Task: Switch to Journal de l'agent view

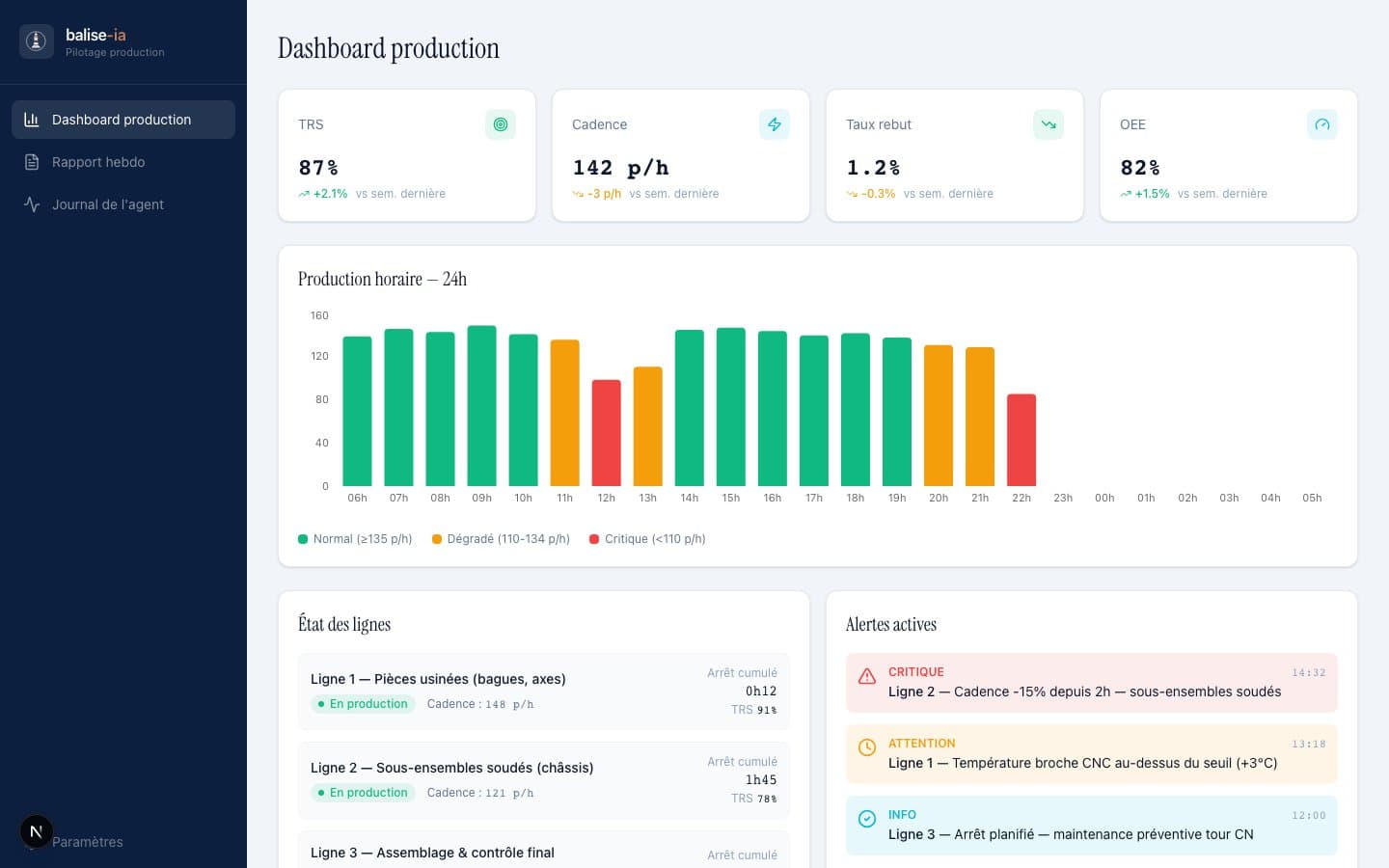Action: point(107,204)
